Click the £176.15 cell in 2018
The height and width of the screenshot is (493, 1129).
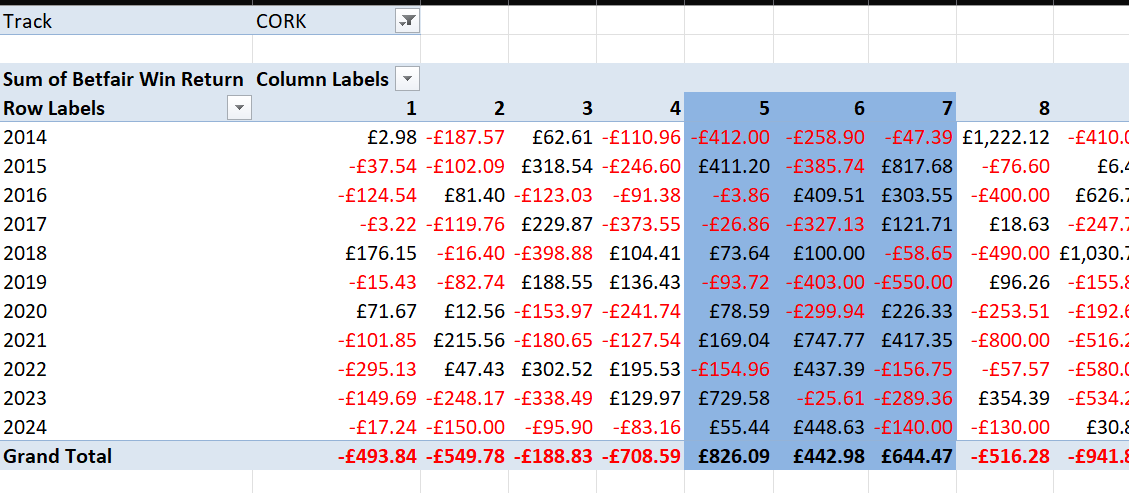coord(336,253)
